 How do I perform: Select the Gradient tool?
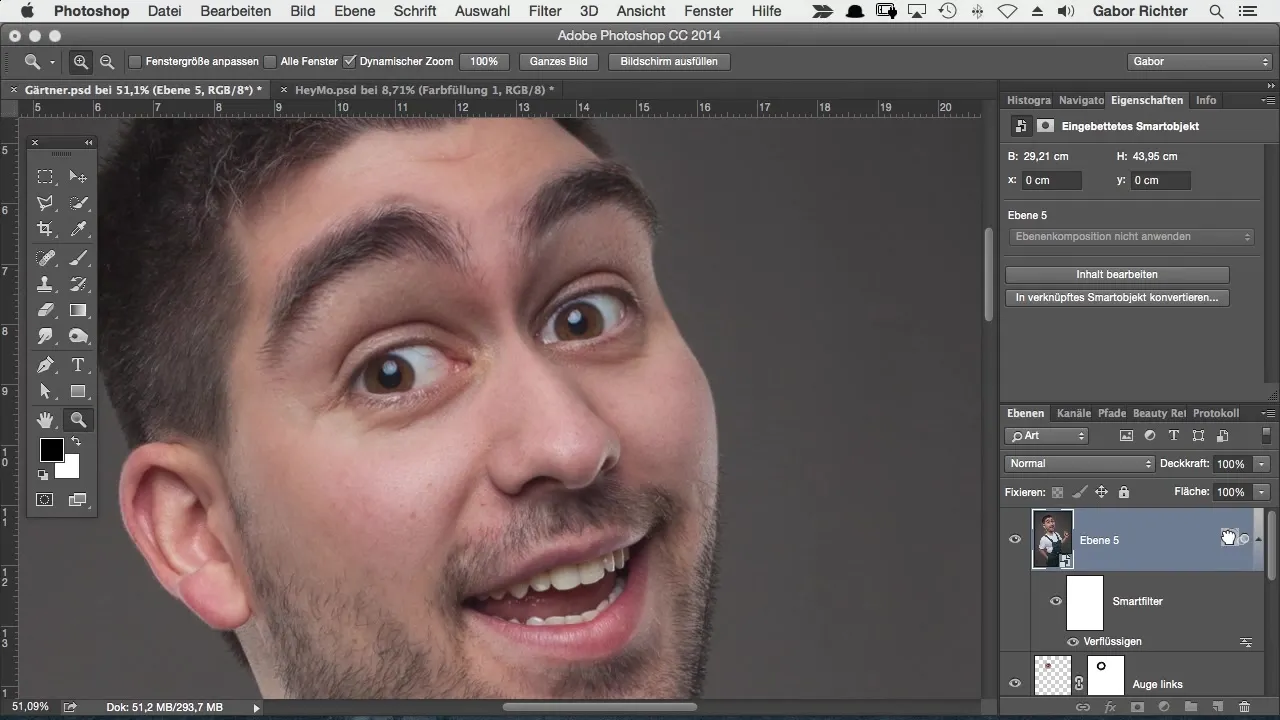click(x=78, y=310)
